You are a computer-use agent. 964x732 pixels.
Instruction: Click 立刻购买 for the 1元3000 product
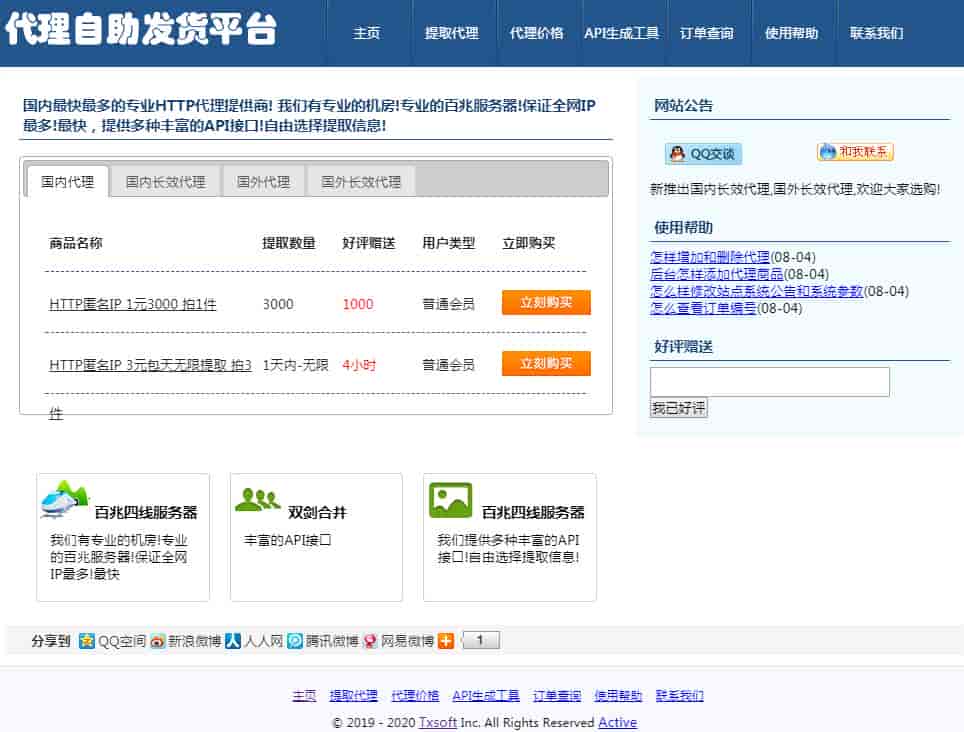tap(546, 303)
